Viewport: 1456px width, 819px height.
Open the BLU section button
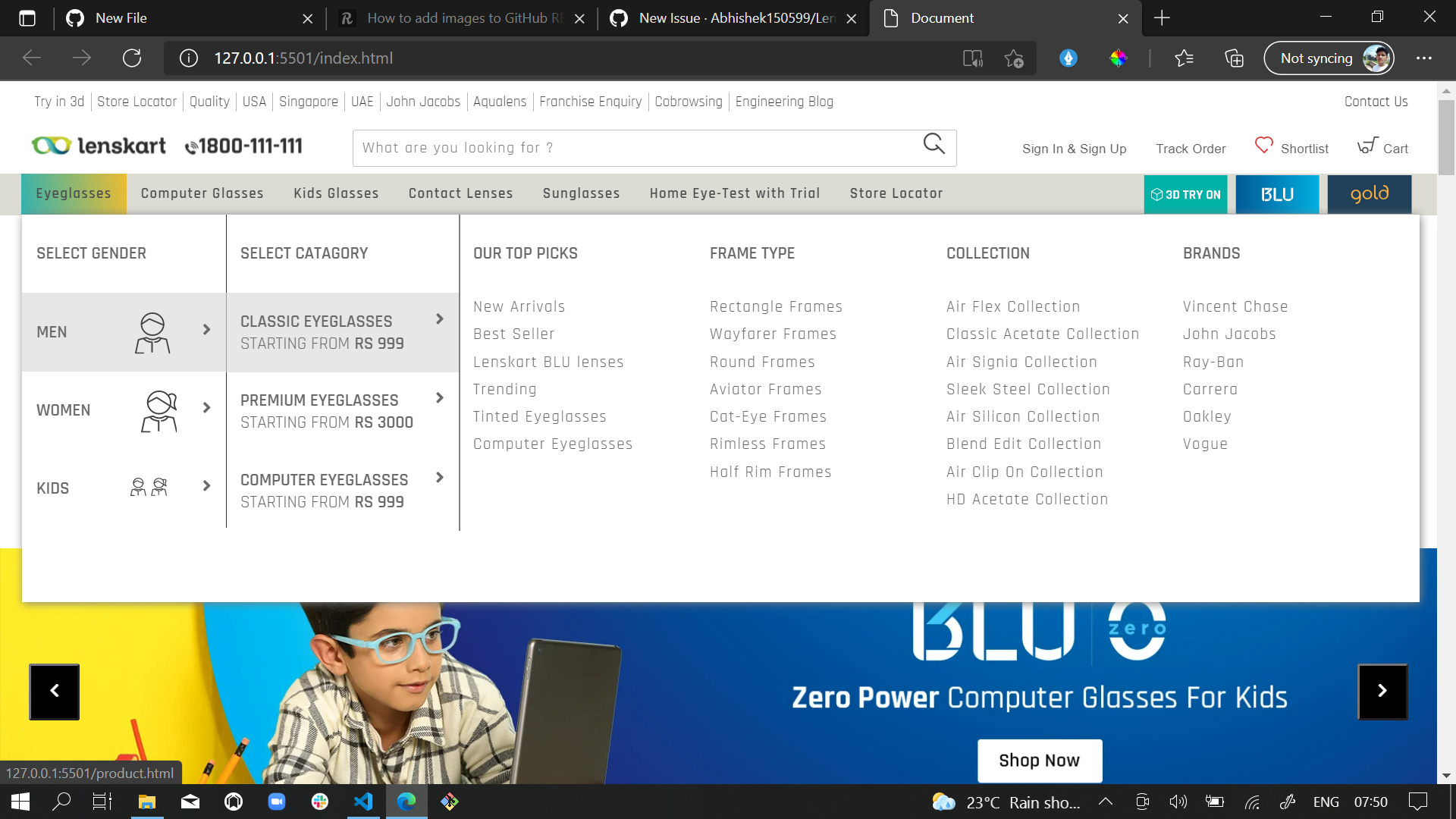click(1277, 194)
